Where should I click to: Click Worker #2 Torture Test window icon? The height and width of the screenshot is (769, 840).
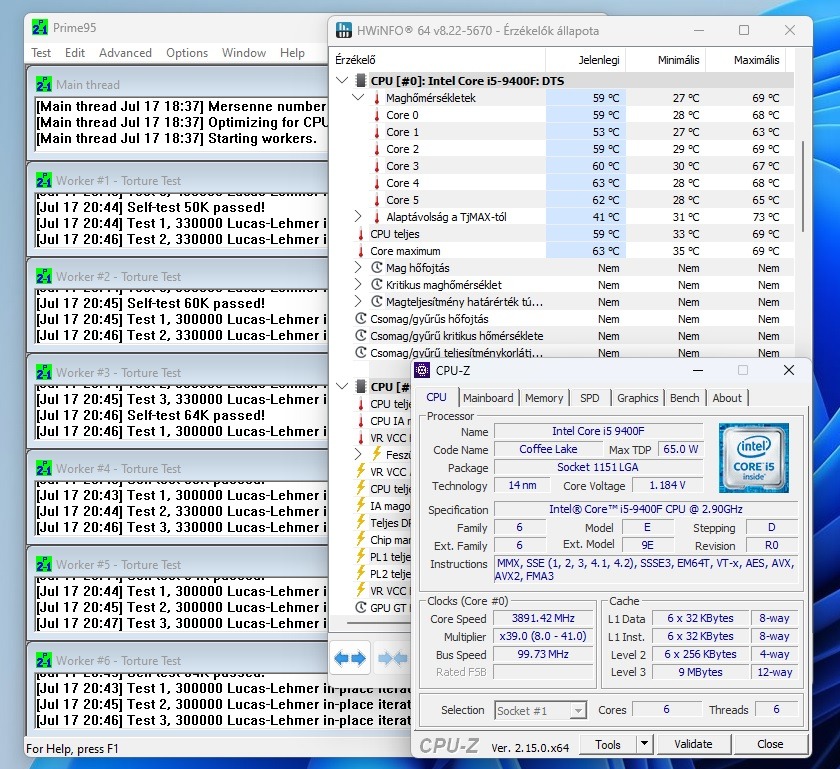point(44,277)
